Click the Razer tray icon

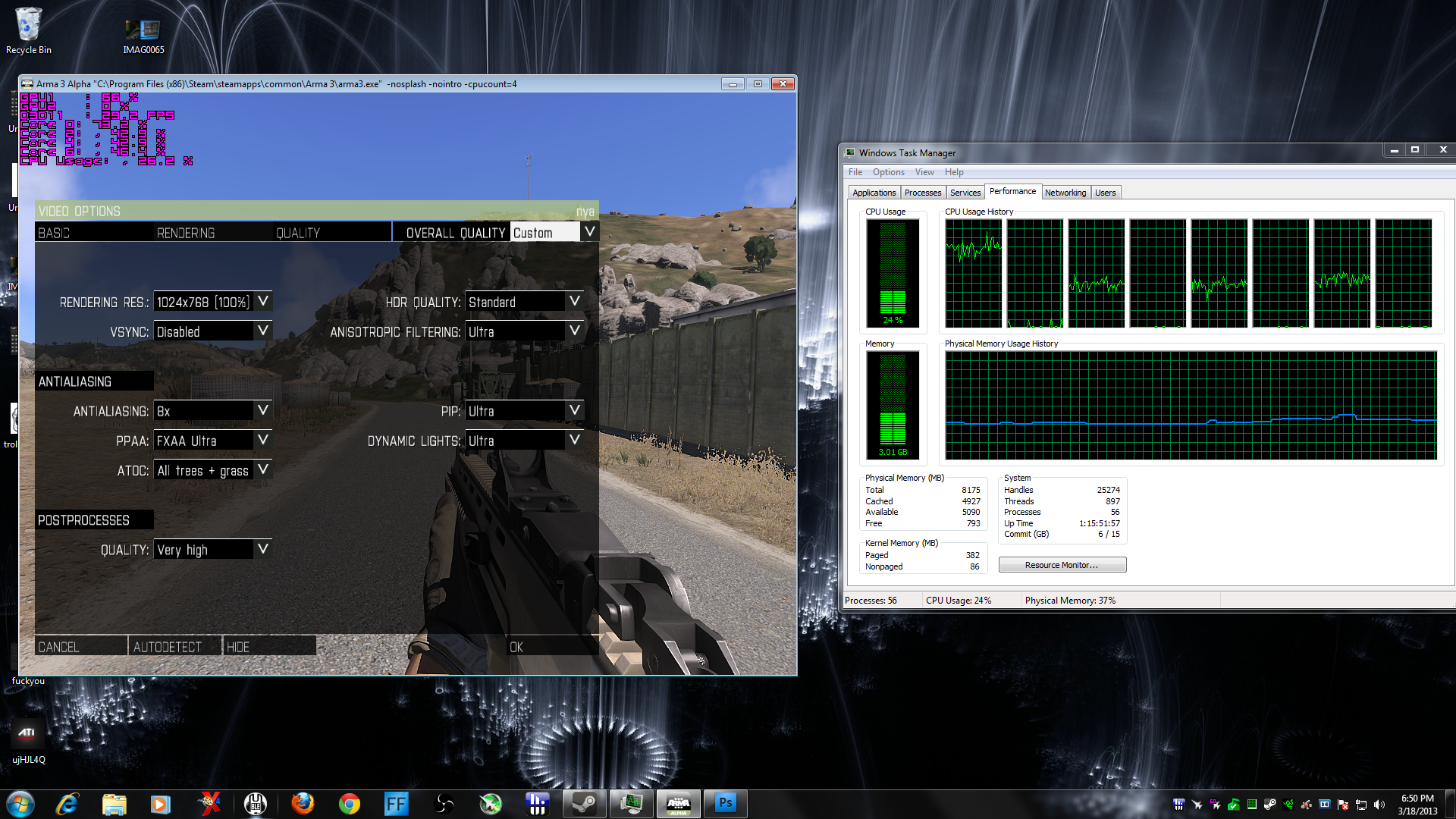coord(1288,805)
